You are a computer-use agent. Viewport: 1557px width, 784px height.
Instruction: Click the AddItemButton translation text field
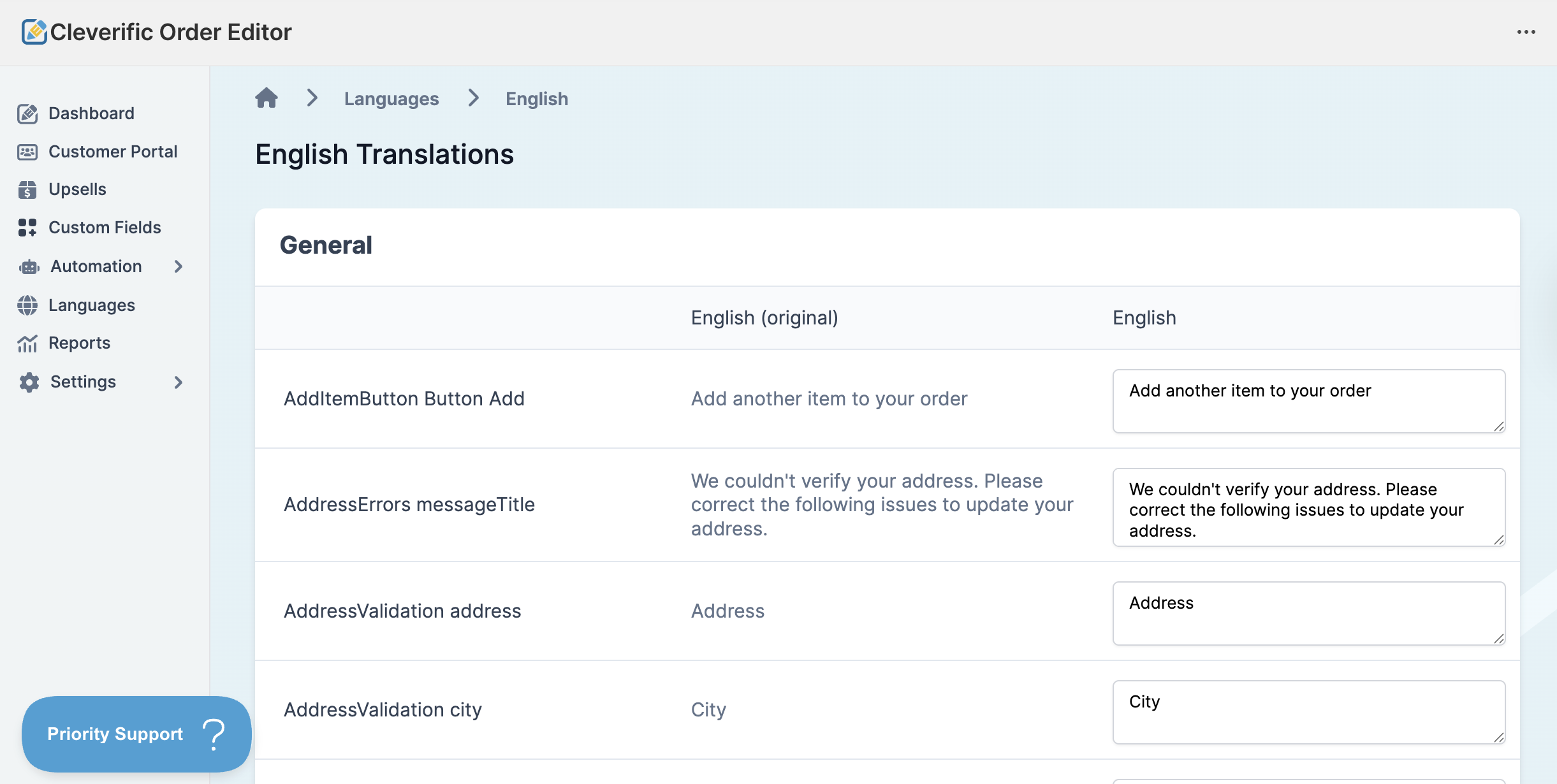point(1308,401)
